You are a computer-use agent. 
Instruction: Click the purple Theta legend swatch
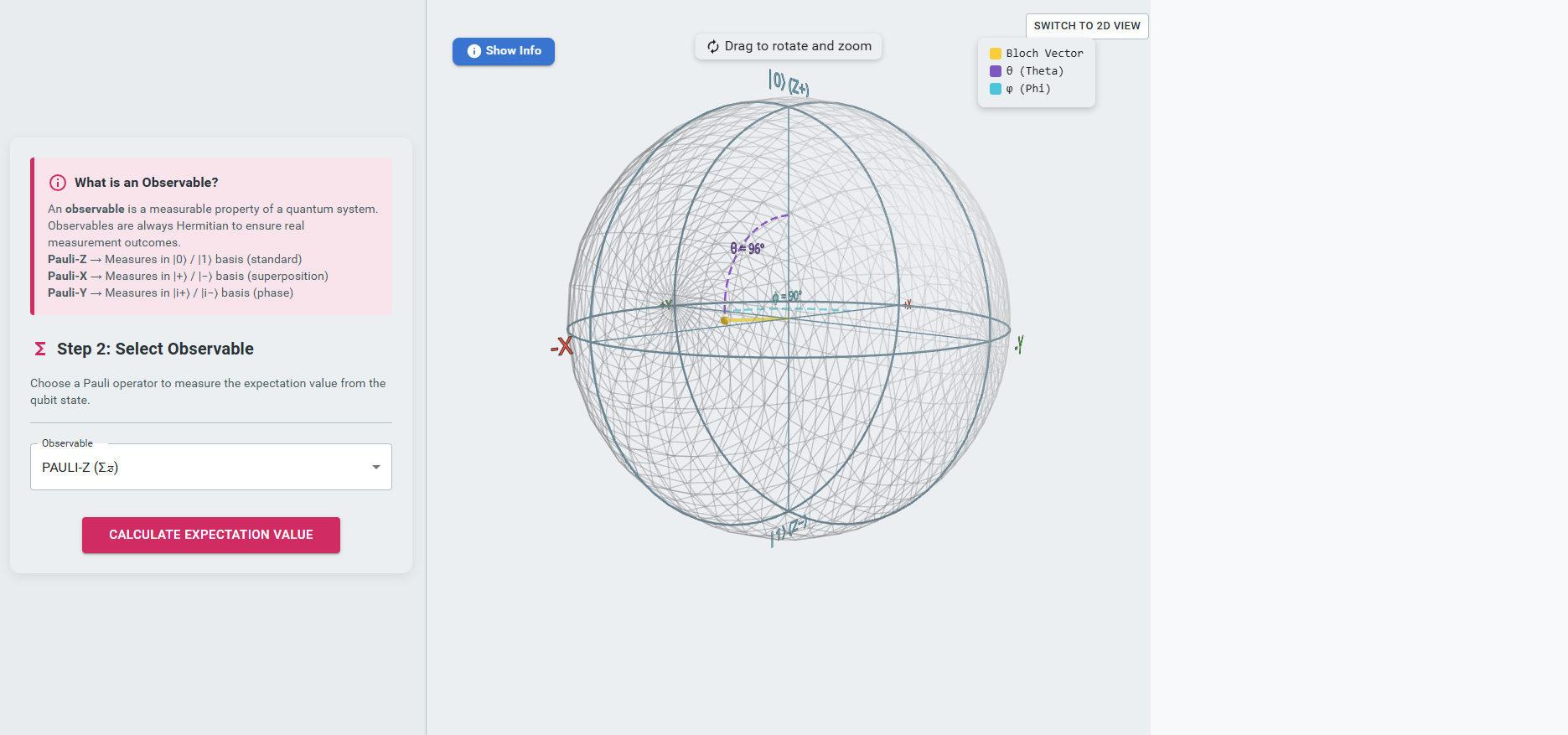pos(996,71)
